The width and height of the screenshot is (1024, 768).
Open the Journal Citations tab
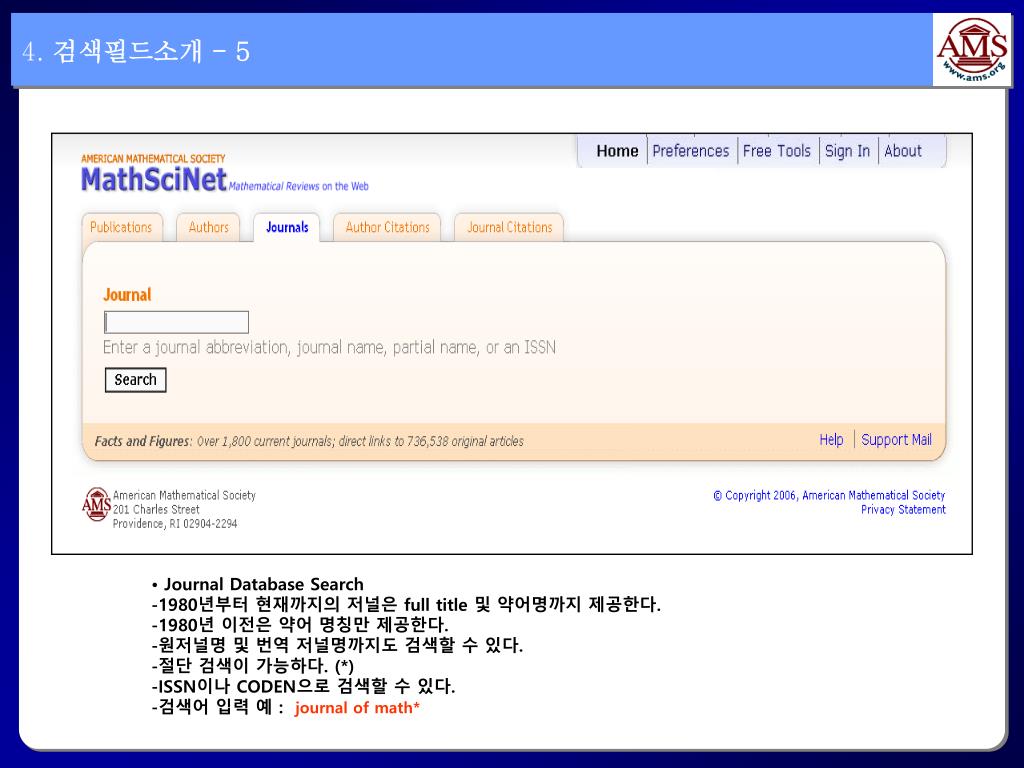point(509,227)
